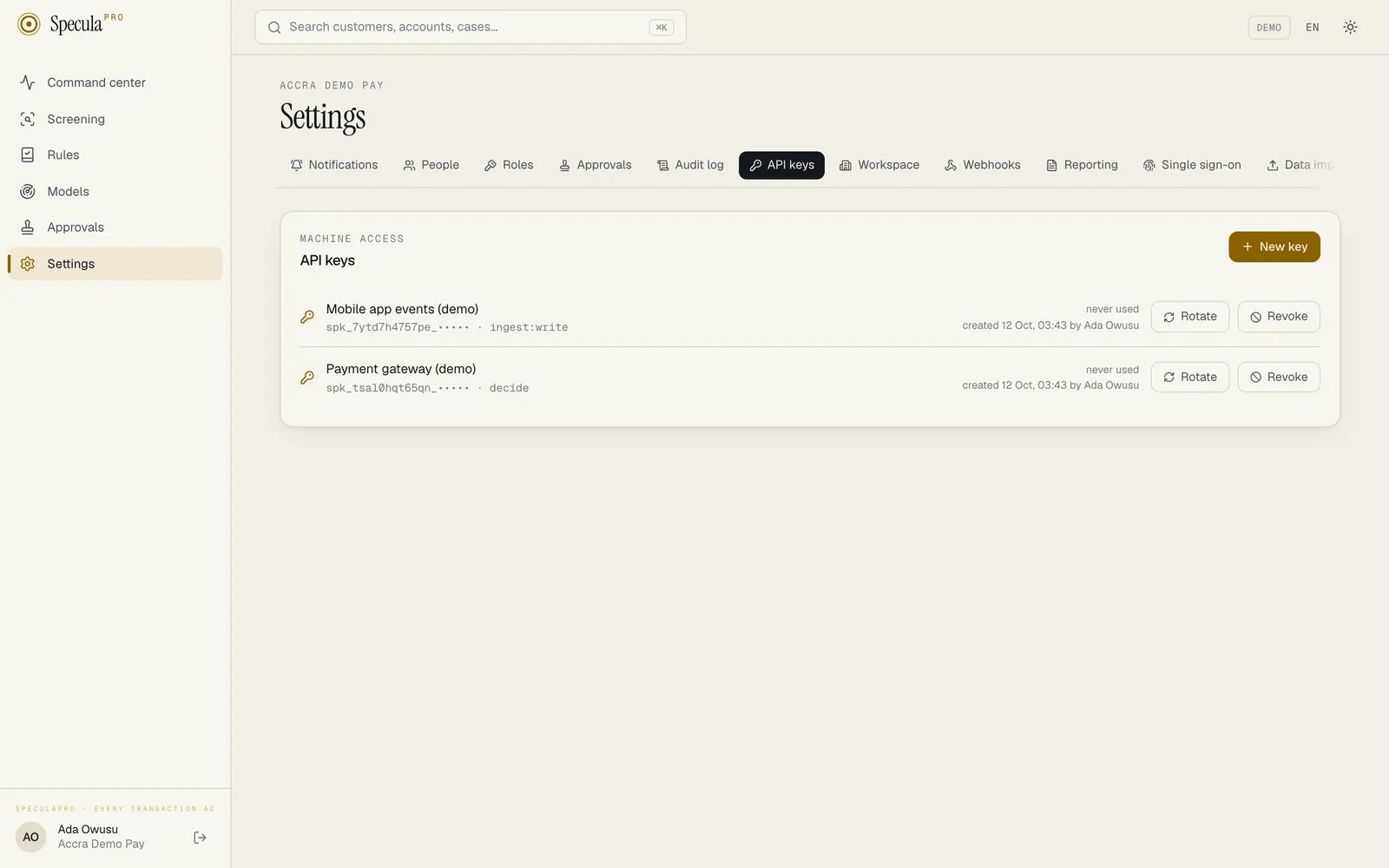This screenshot has height=868, width=1389.
Task: Click the 'spk_tsal0hqt65qn_' key prefix
Action: (381, 388)
